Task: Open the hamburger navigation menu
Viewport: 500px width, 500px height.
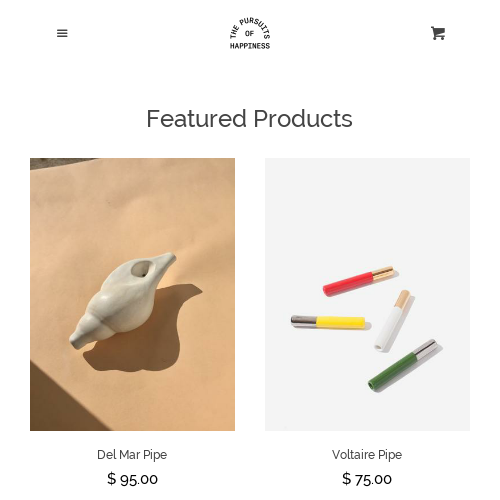Action: pos(62,33)
